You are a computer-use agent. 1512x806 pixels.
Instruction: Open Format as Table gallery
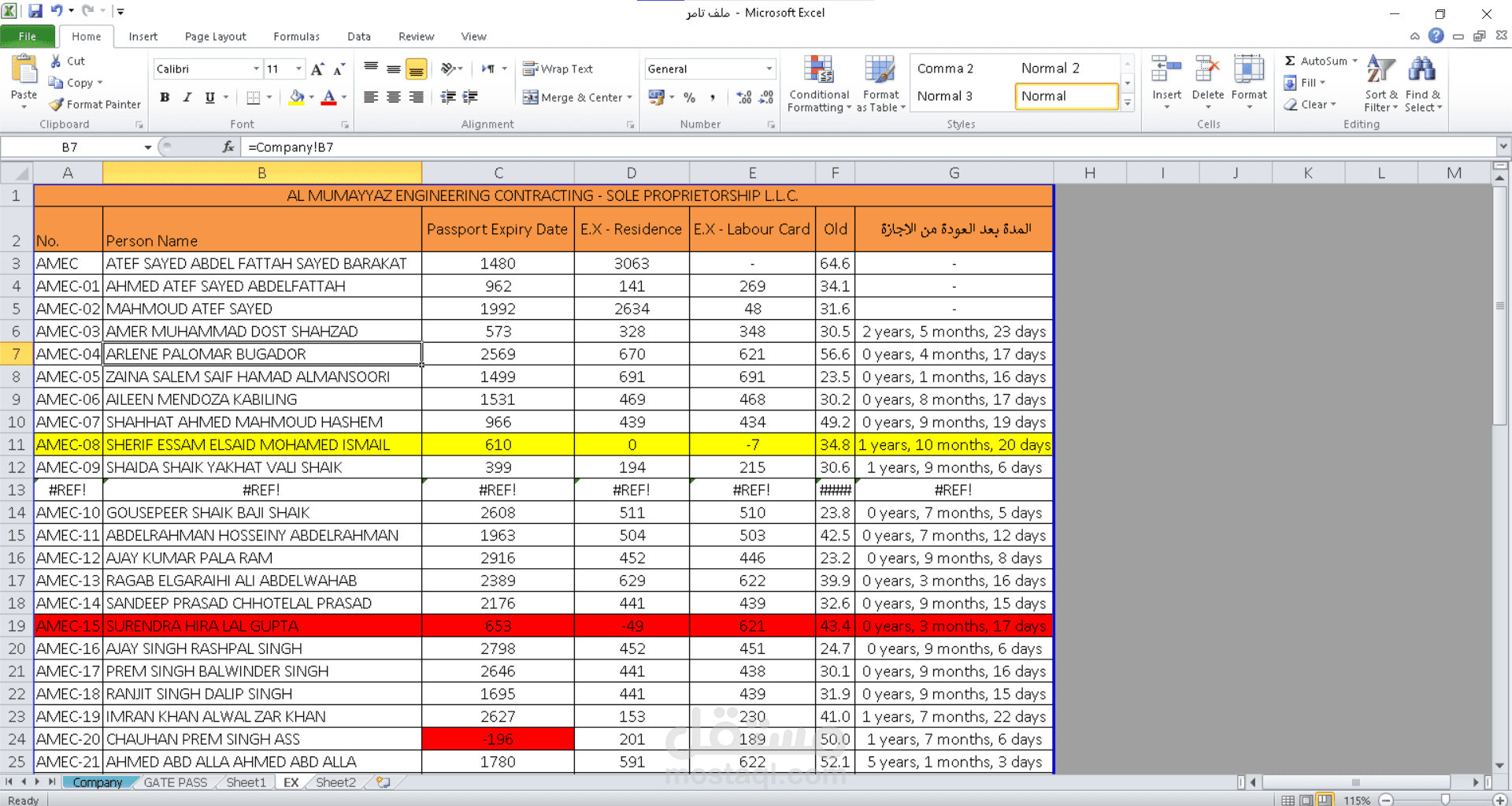tap(880, 84)
